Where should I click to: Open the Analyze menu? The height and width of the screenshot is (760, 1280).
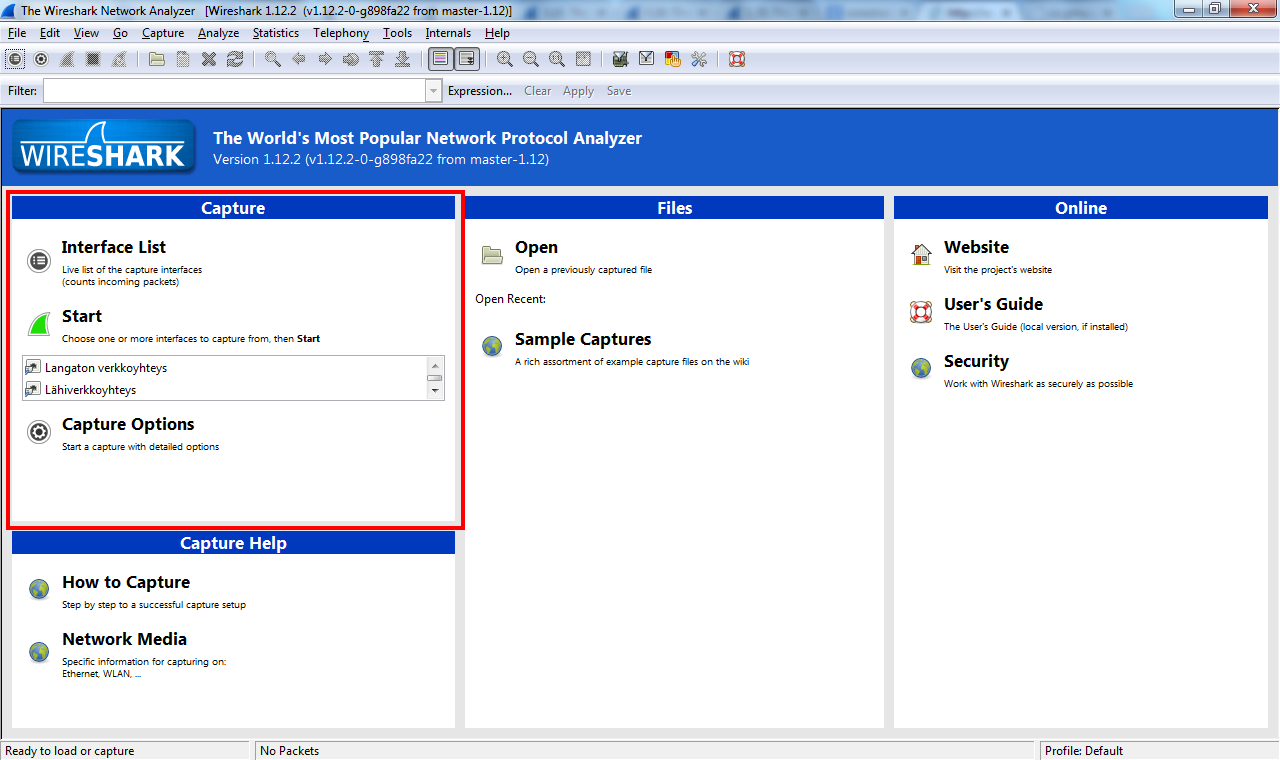tap(218, 33)
